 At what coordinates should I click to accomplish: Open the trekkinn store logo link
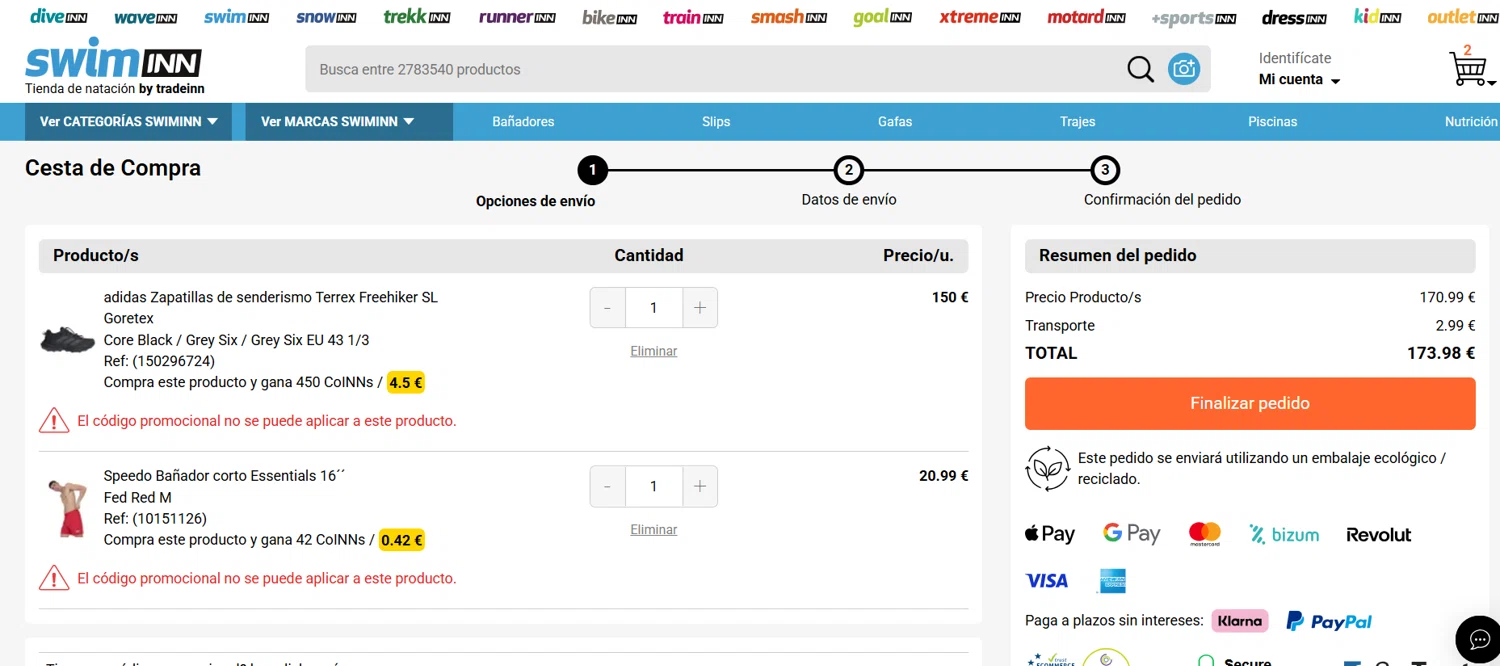coord(417,17)
